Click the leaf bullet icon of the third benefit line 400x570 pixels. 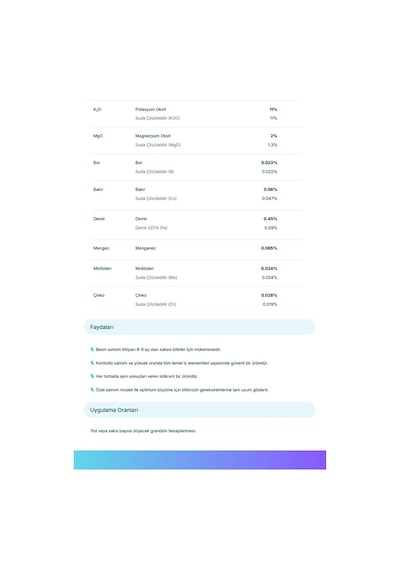92,376
